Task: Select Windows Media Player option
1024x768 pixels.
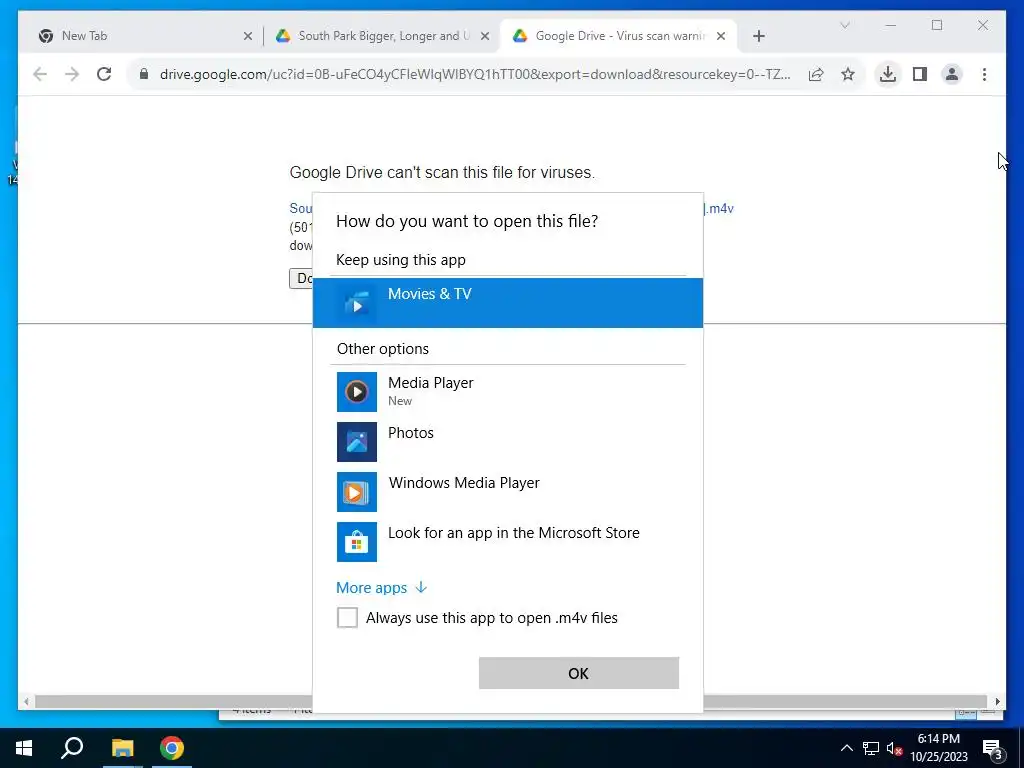Action: coord(507,492)
